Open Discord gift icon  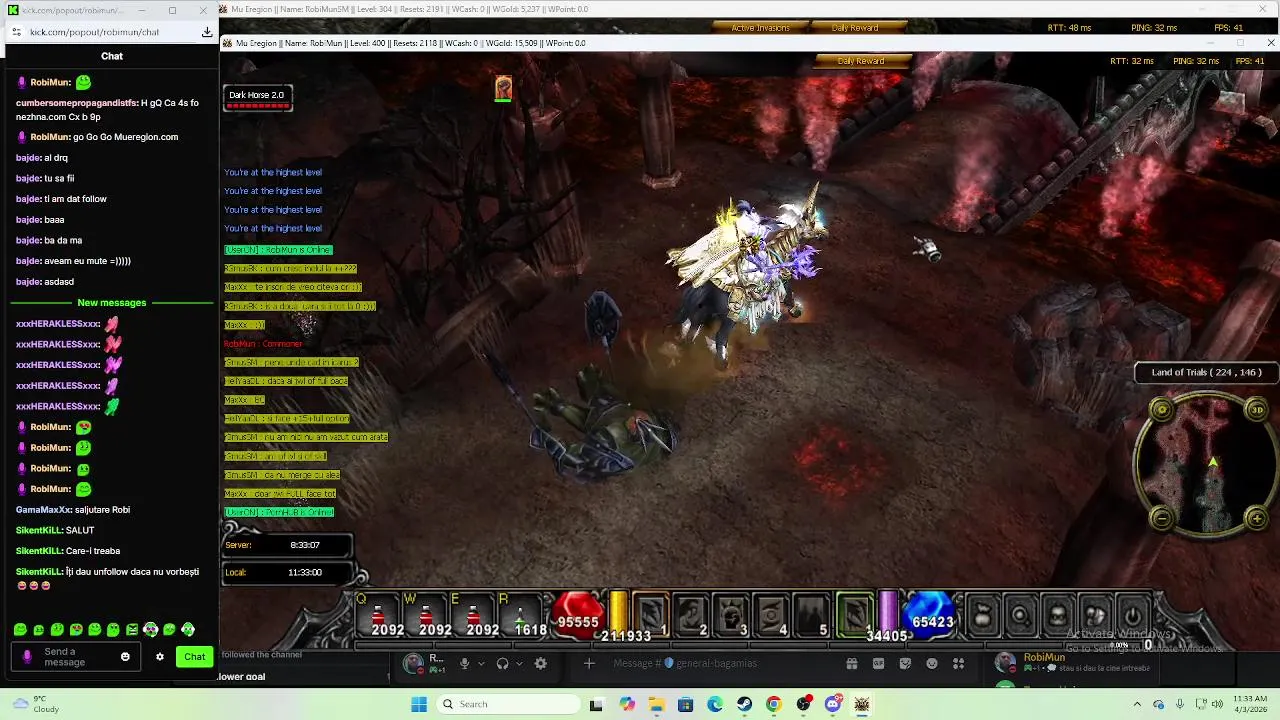852,663
